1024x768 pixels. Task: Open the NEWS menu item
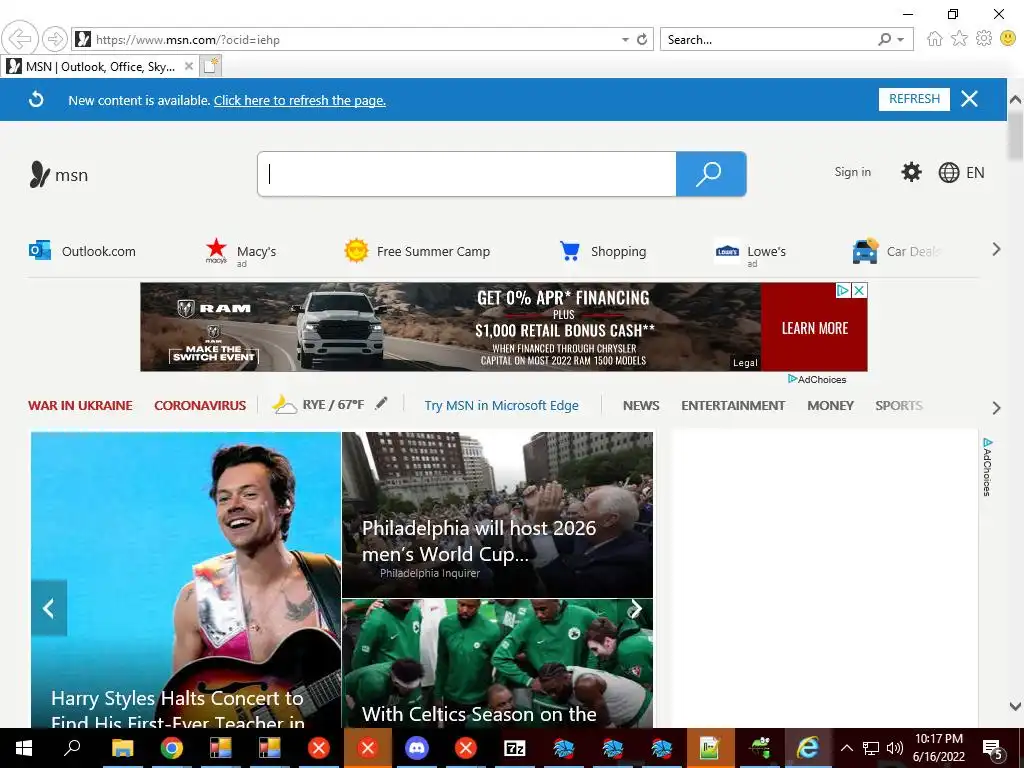coord(641,406)
